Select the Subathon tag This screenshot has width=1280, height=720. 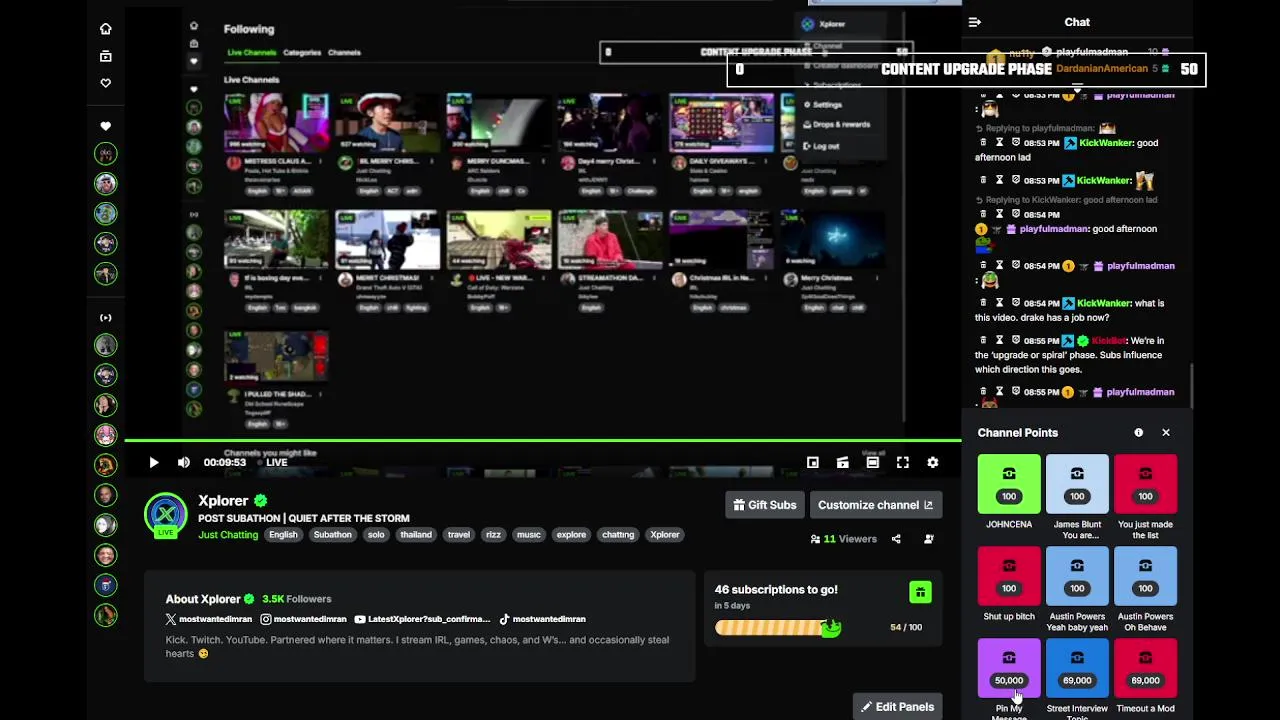[332, 535]
